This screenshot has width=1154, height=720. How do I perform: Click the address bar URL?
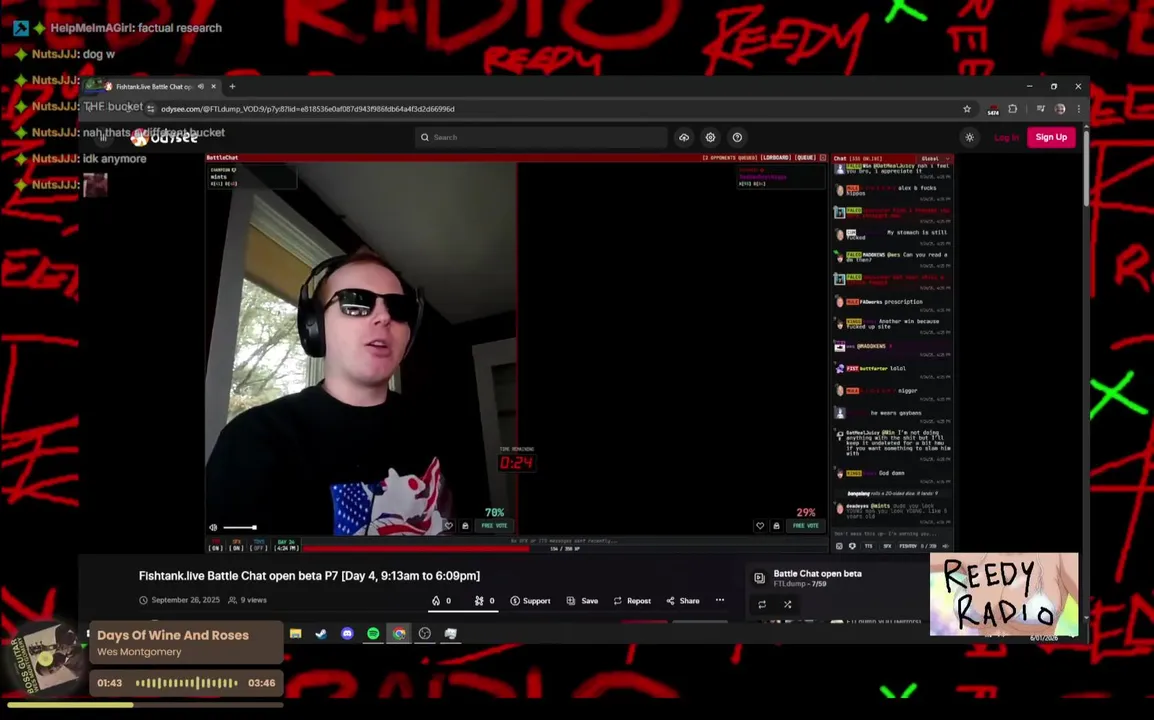coord(308,109)
